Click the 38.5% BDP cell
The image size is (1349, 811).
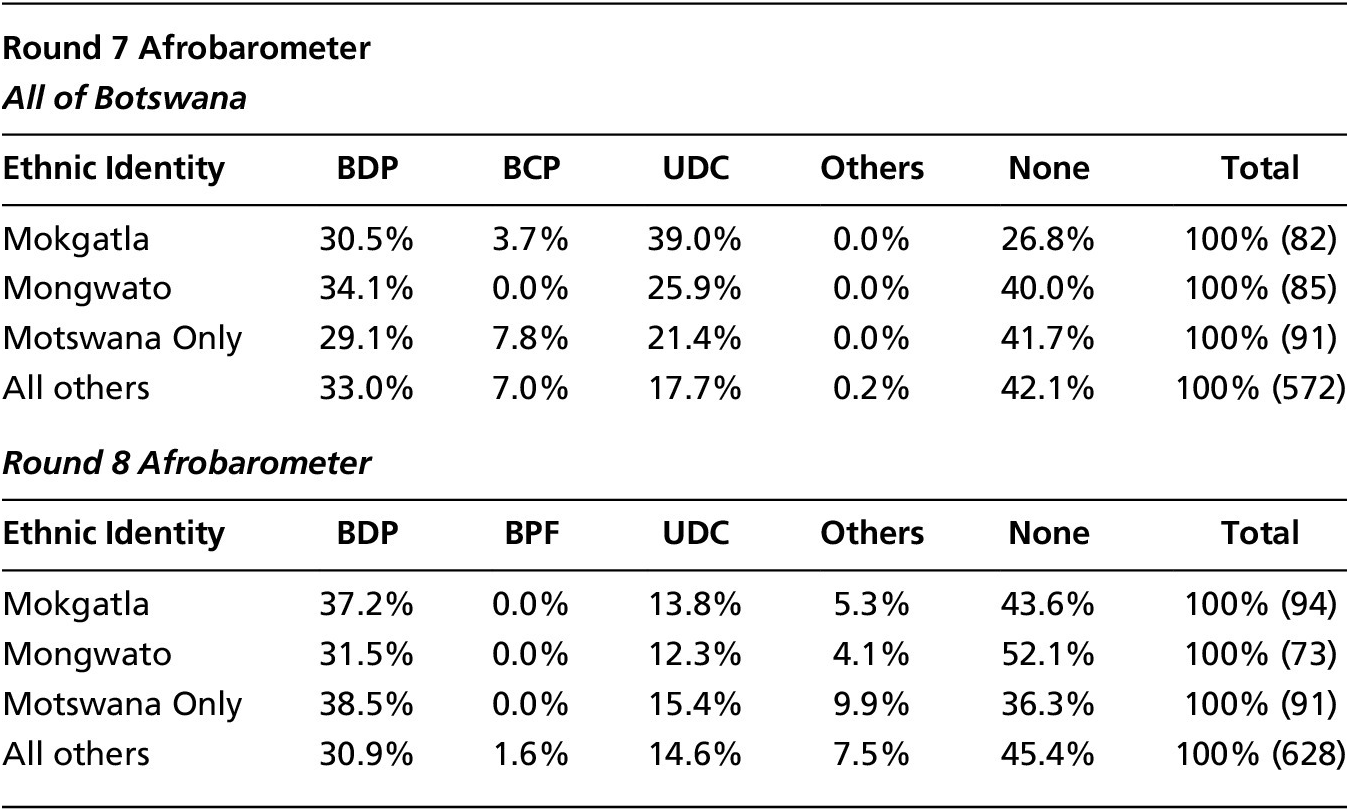[x=367, y=703]
